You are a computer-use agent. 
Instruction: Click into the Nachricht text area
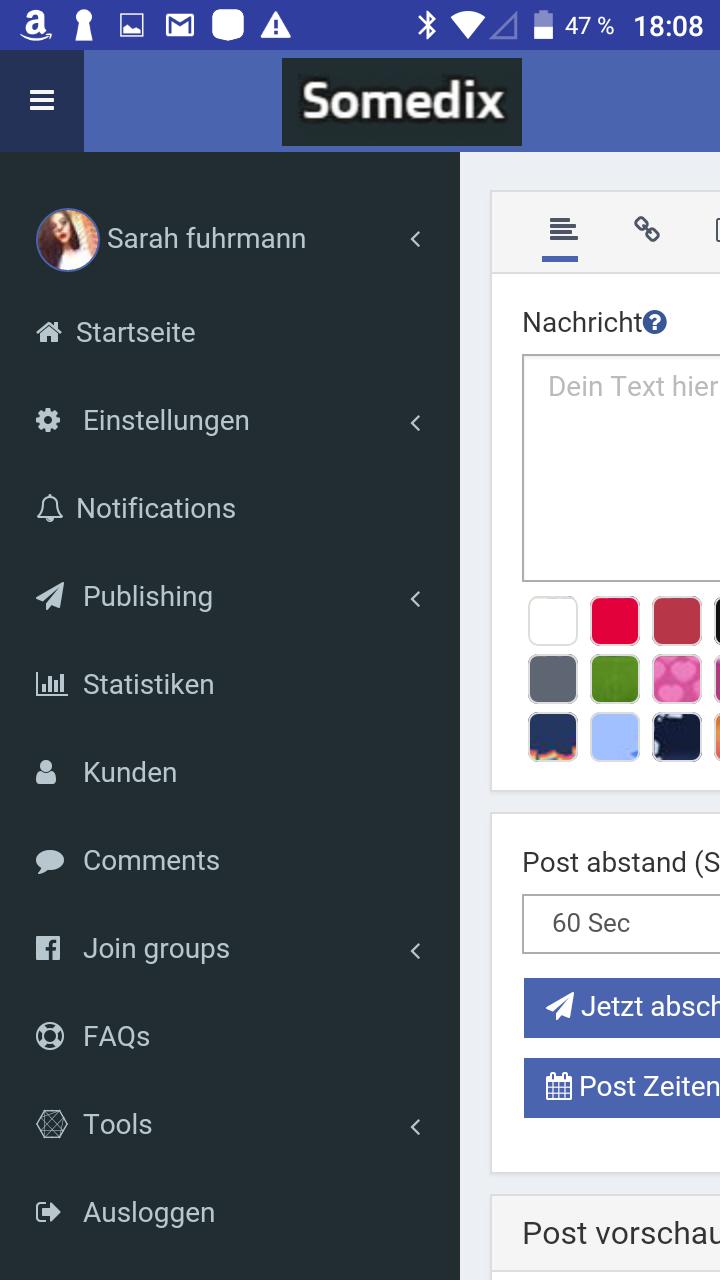coord(621,468)
